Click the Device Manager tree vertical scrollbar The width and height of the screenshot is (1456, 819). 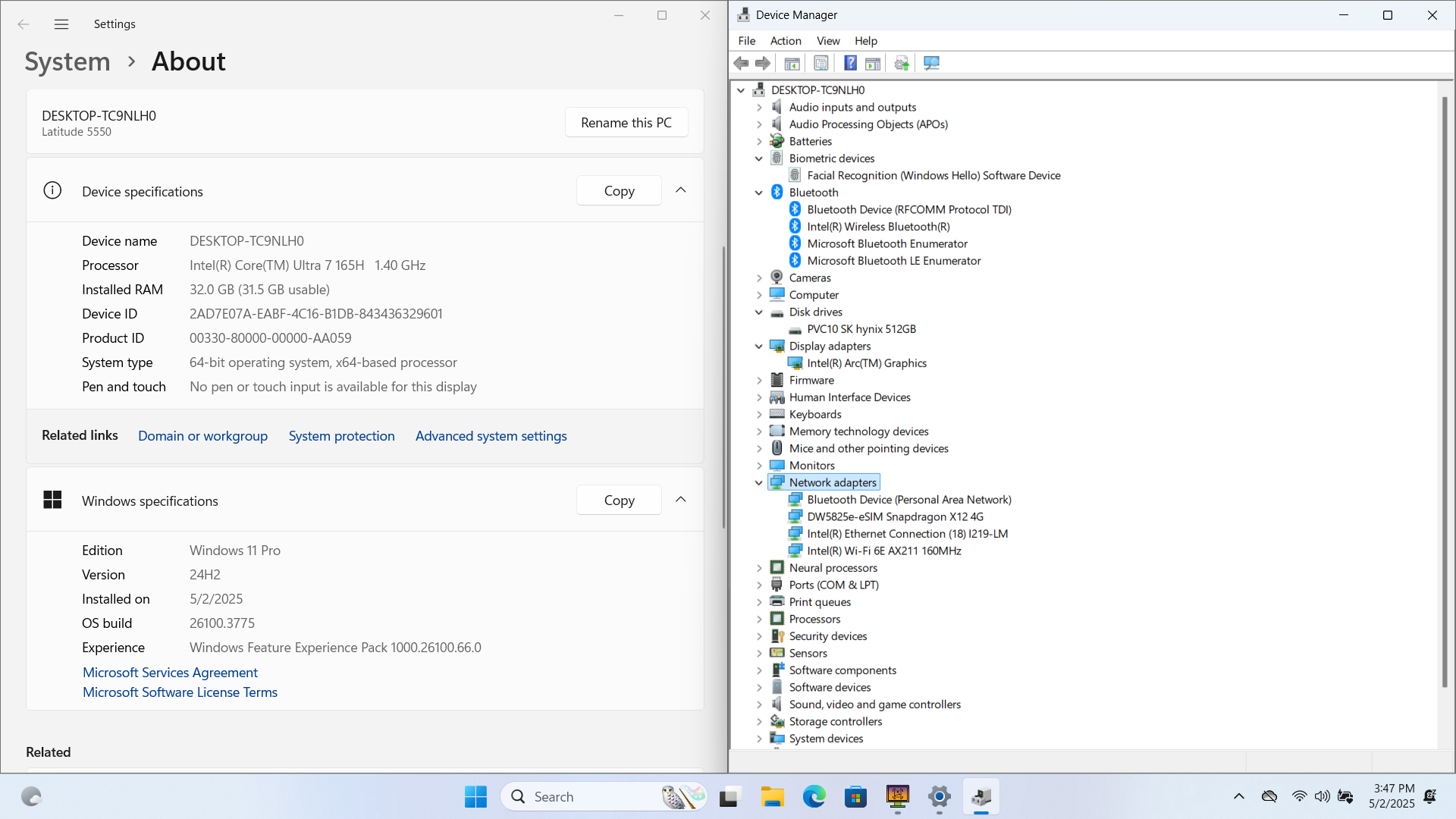1445,391
